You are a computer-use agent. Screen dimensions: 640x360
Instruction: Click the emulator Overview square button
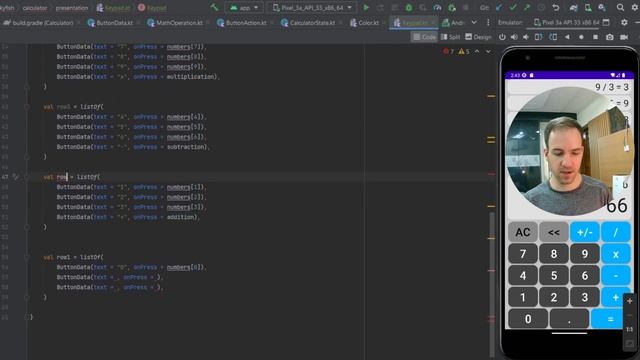pos(596,37)
